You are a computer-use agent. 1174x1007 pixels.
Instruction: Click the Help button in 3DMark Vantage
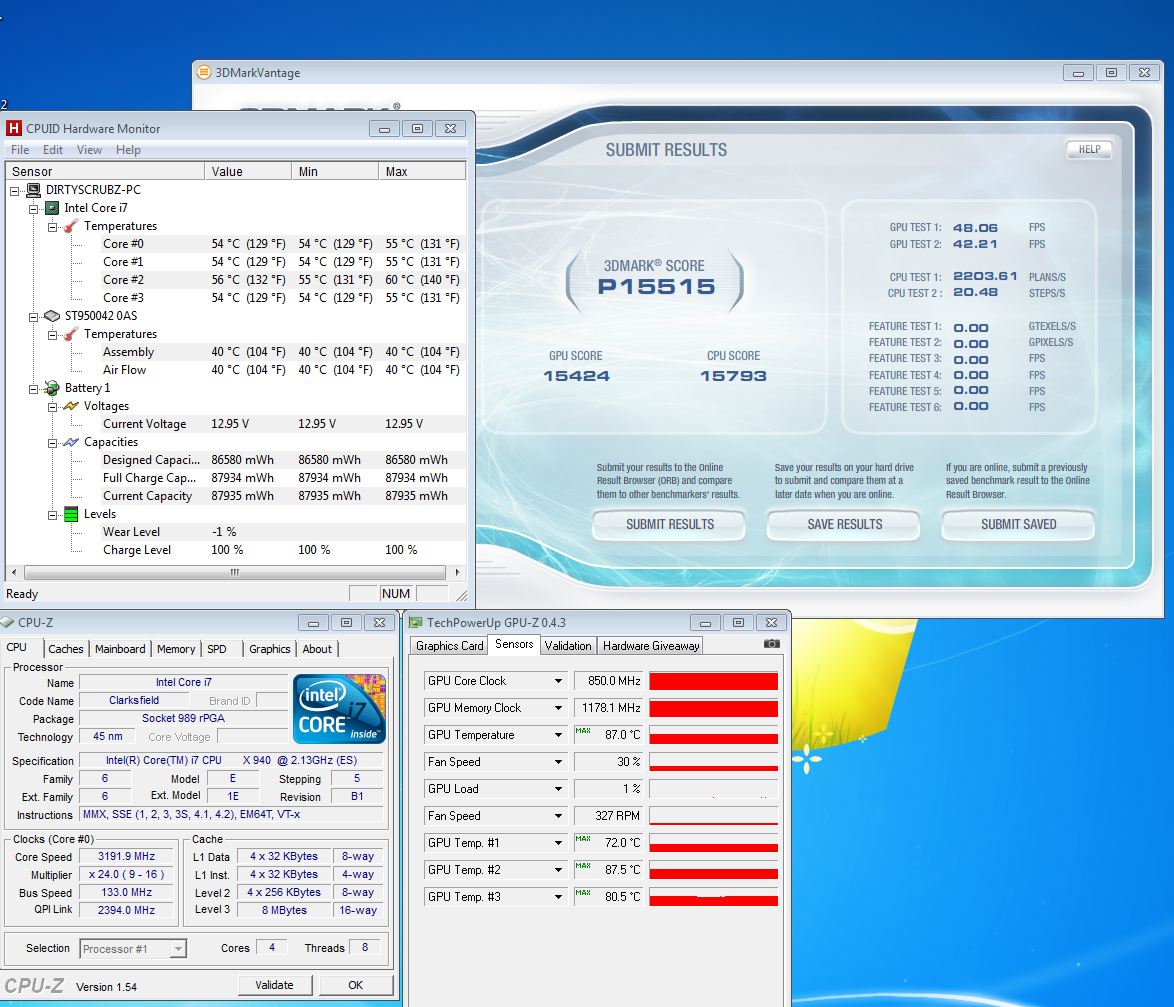coord(1089,149)
